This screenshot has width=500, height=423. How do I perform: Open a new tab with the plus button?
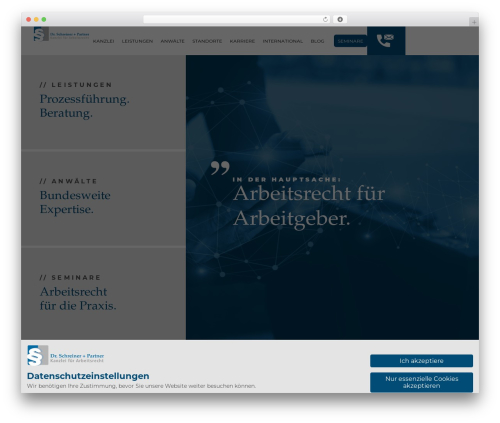tap(474, 22)
